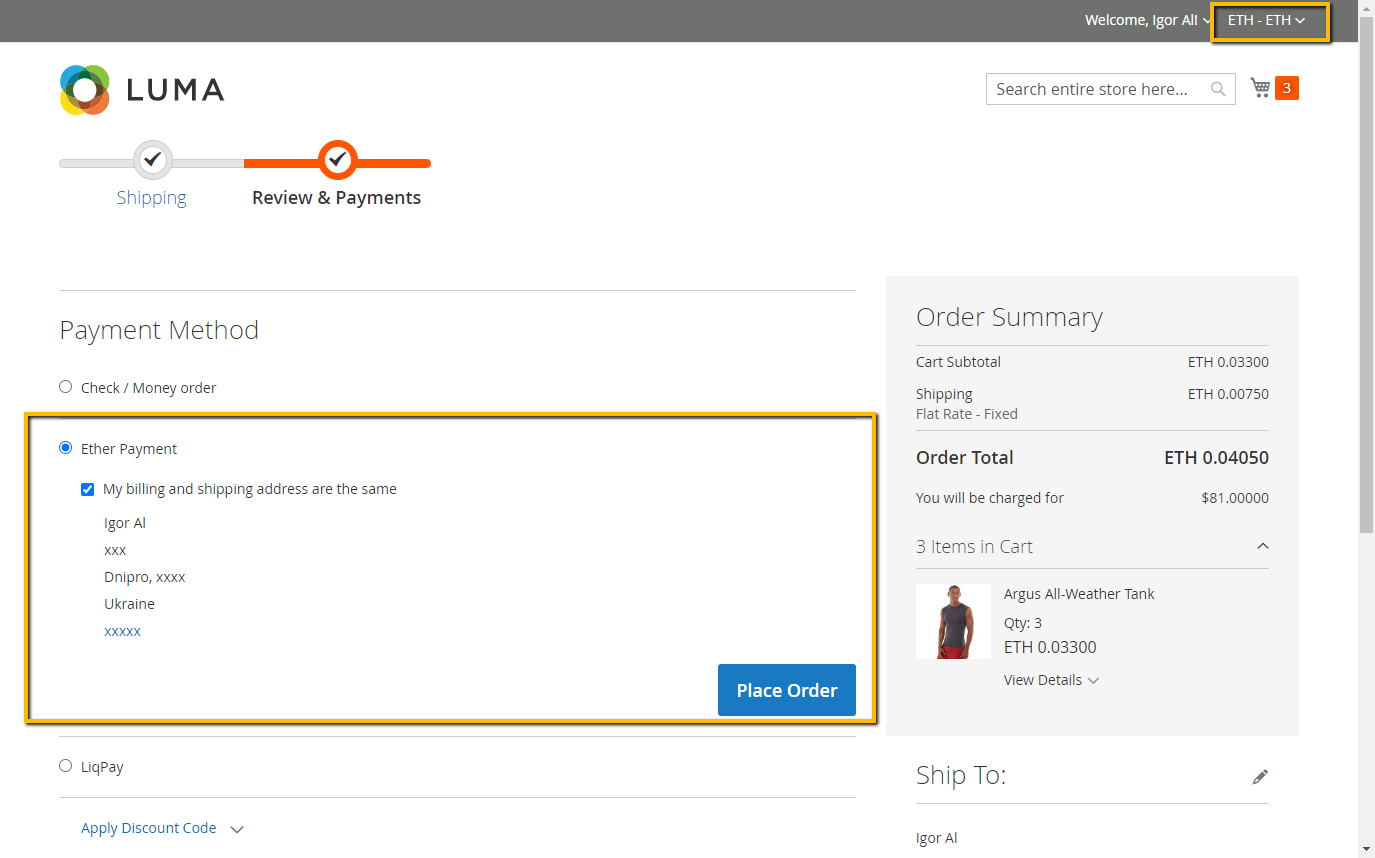Select Check / Money order payment method
Viewport: 1375px width, 858px height.
(x=66, y=387)
